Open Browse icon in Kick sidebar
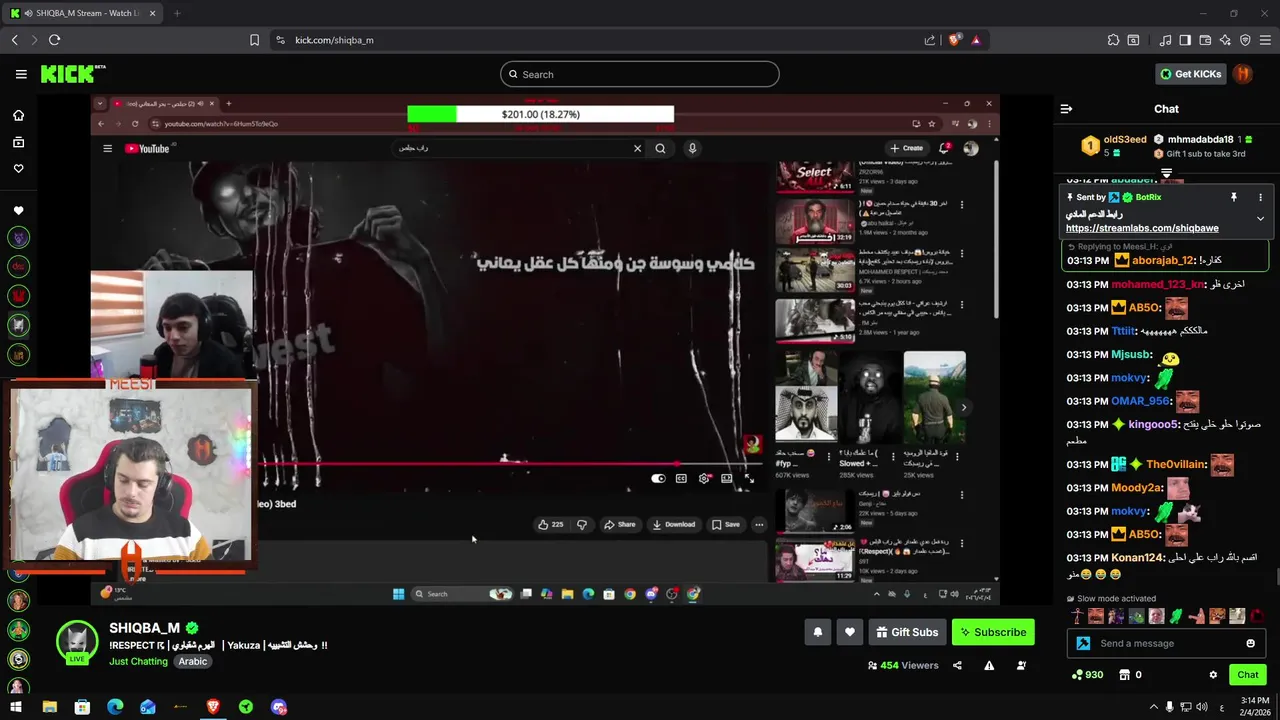This screenshot has width=1280, height=720. coord(18,142)
